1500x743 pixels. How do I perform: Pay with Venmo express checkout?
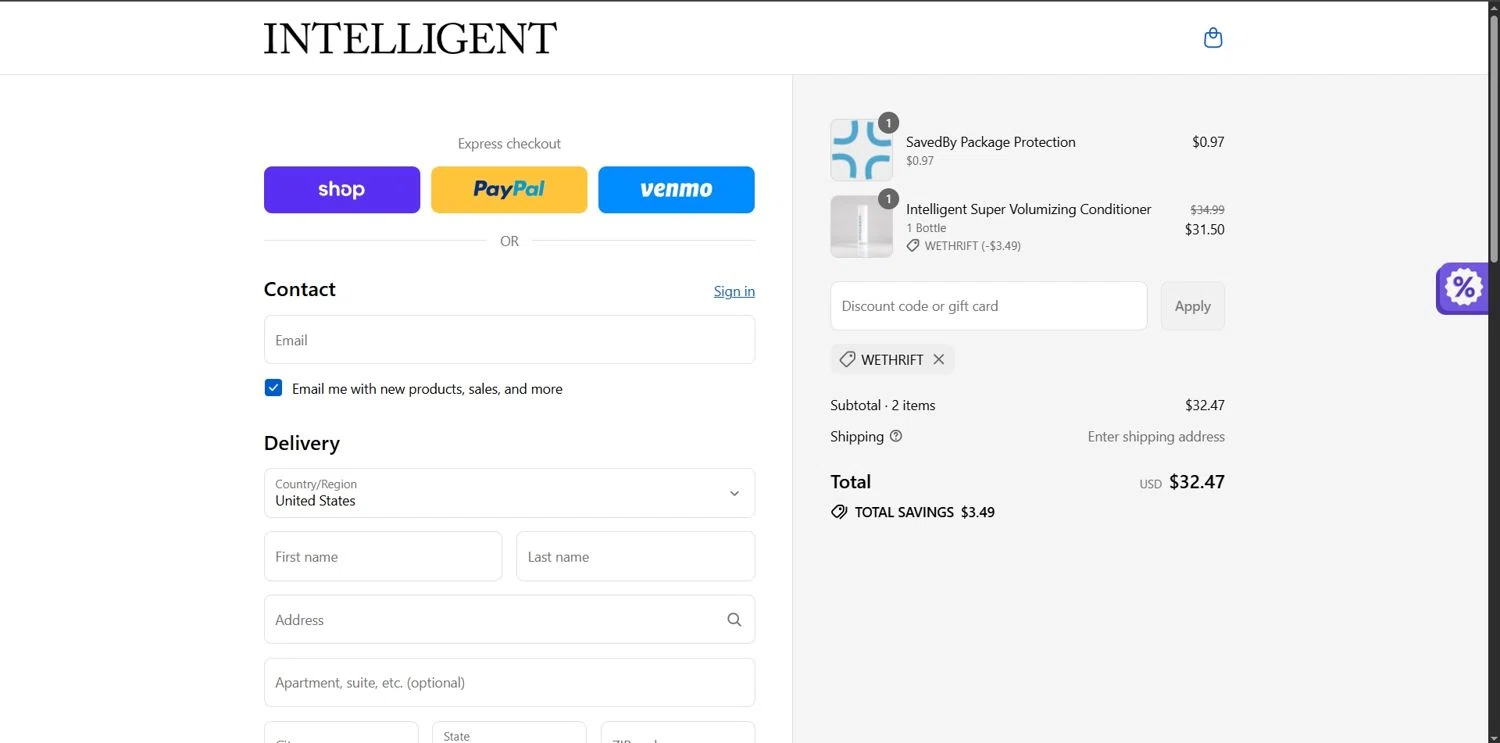tap(676, 190)
